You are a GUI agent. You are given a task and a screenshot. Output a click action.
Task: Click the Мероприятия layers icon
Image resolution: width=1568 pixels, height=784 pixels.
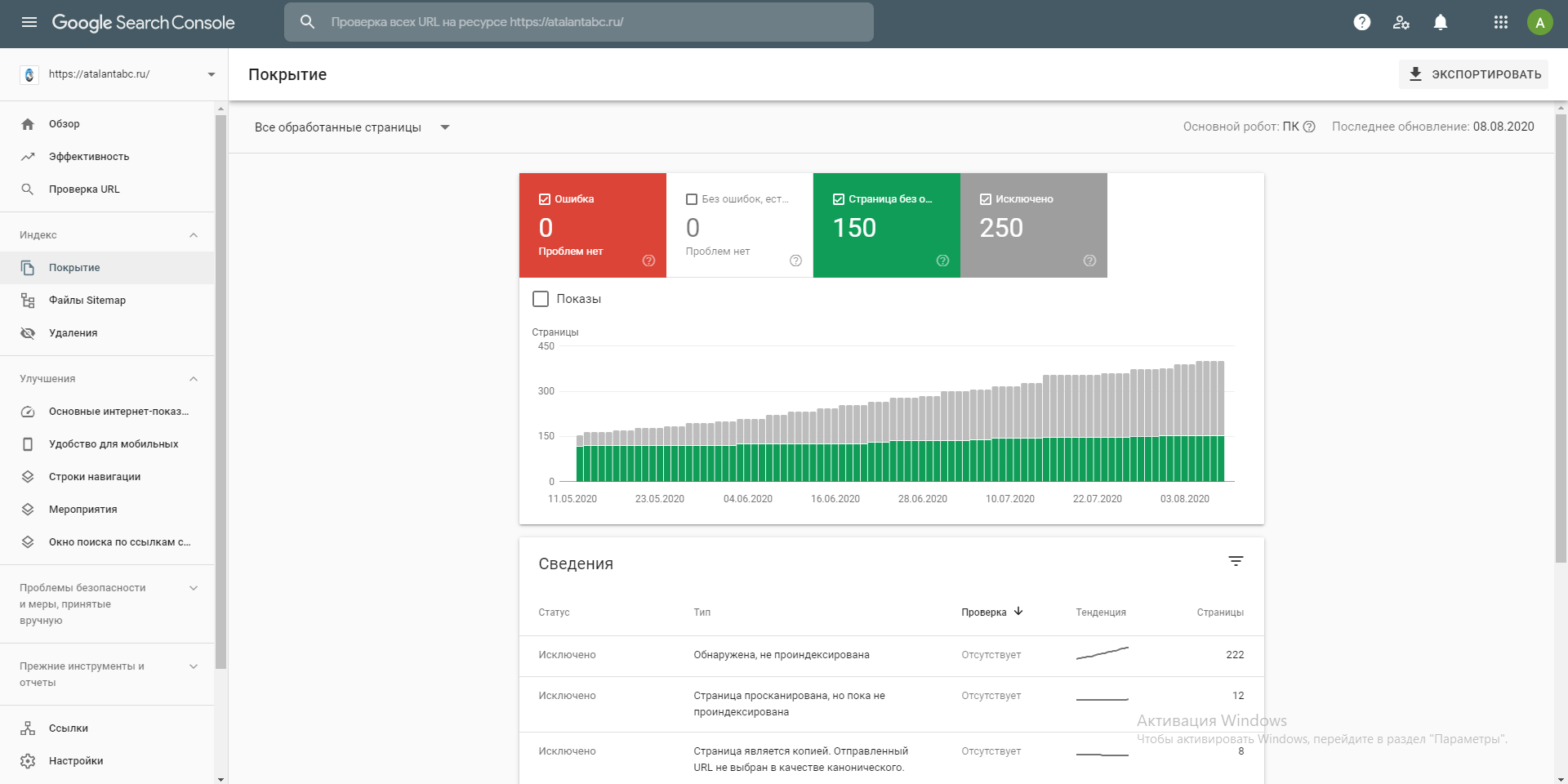click(x=28, y=510)
